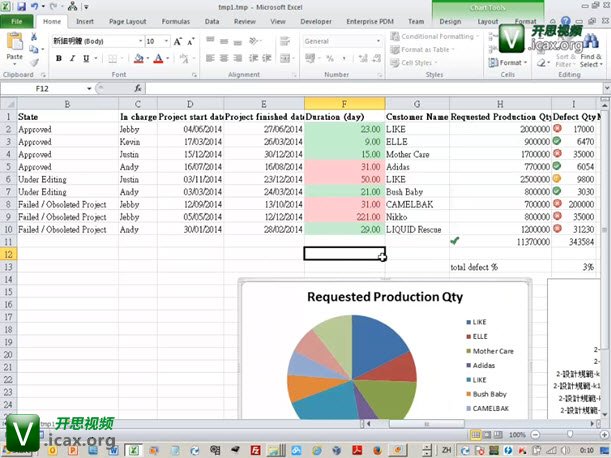The image size is (611, 458).
Task: Click the Bottom Align icon
Action: (x=238, y=41)
